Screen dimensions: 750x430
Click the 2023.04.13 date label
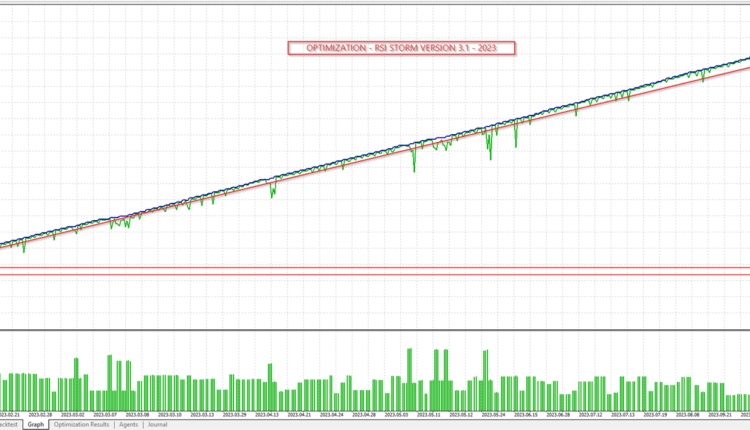[x=267, y=414]
